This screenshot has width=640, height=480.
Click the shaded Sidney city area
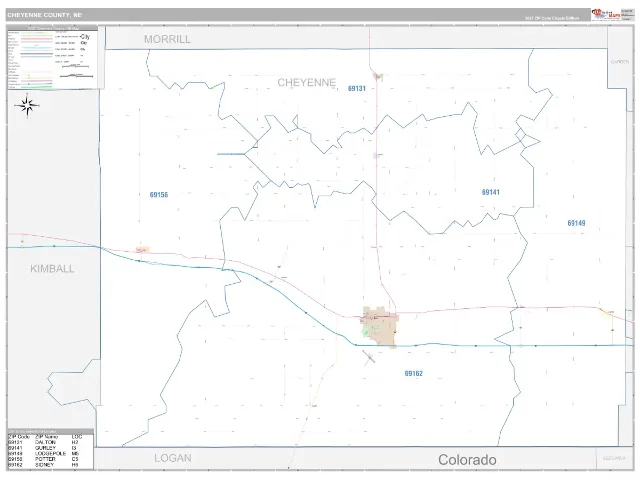[379, 326]
